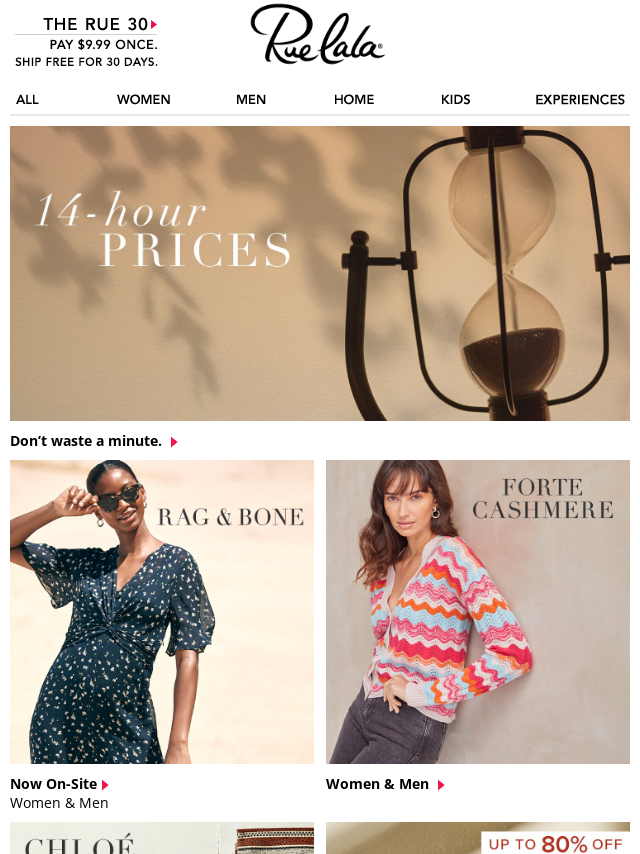Open the EXPERIENCES section
This screenshot has width=640, height=854.
pyautogui.click(x=580, y=100)
